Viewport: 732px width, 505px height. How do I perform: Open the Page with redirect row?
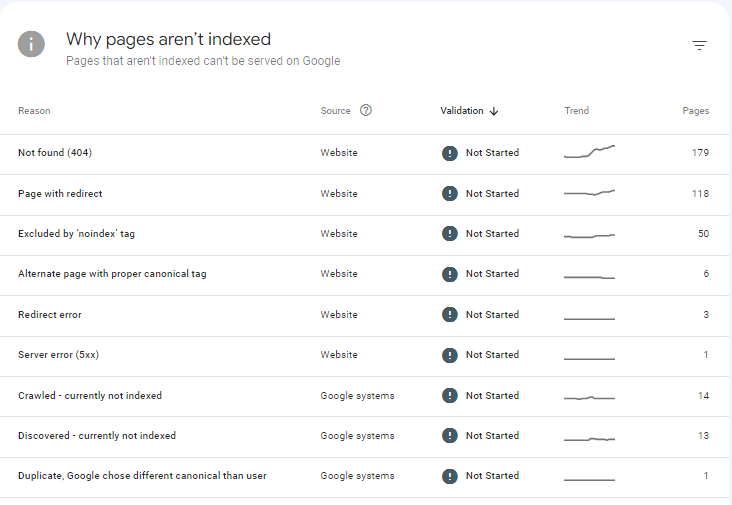click(x=364, y=195)
